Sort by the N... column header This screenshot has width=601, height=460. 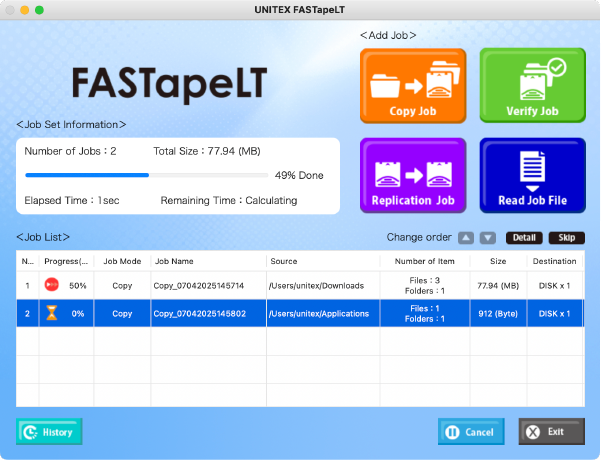28,261
